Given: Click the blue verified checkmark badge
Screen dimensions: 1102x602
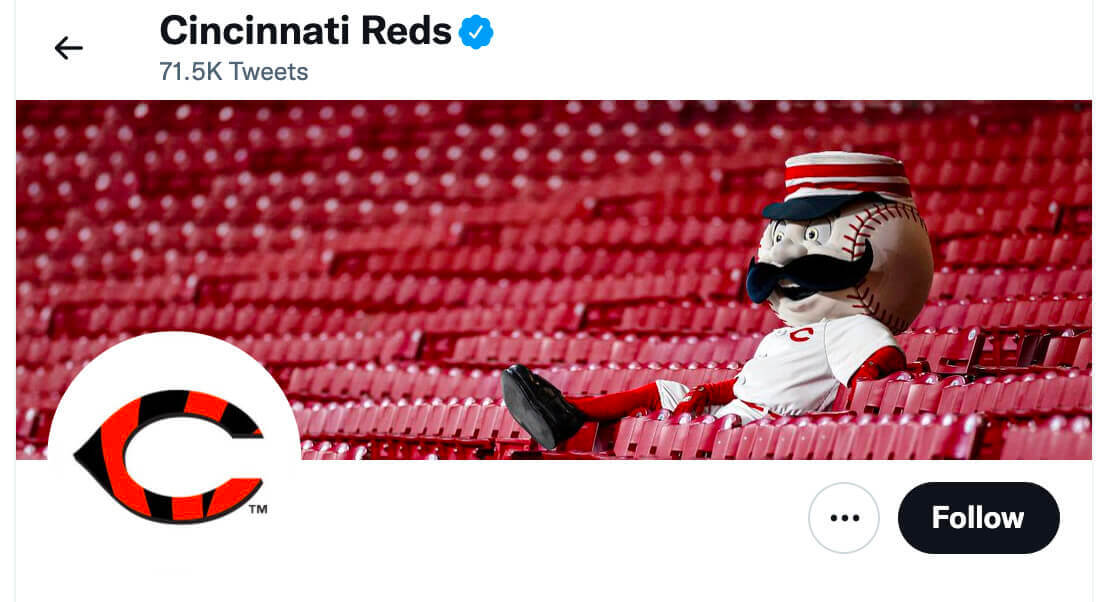Looking at the screenshot, I should coord(476,32).
